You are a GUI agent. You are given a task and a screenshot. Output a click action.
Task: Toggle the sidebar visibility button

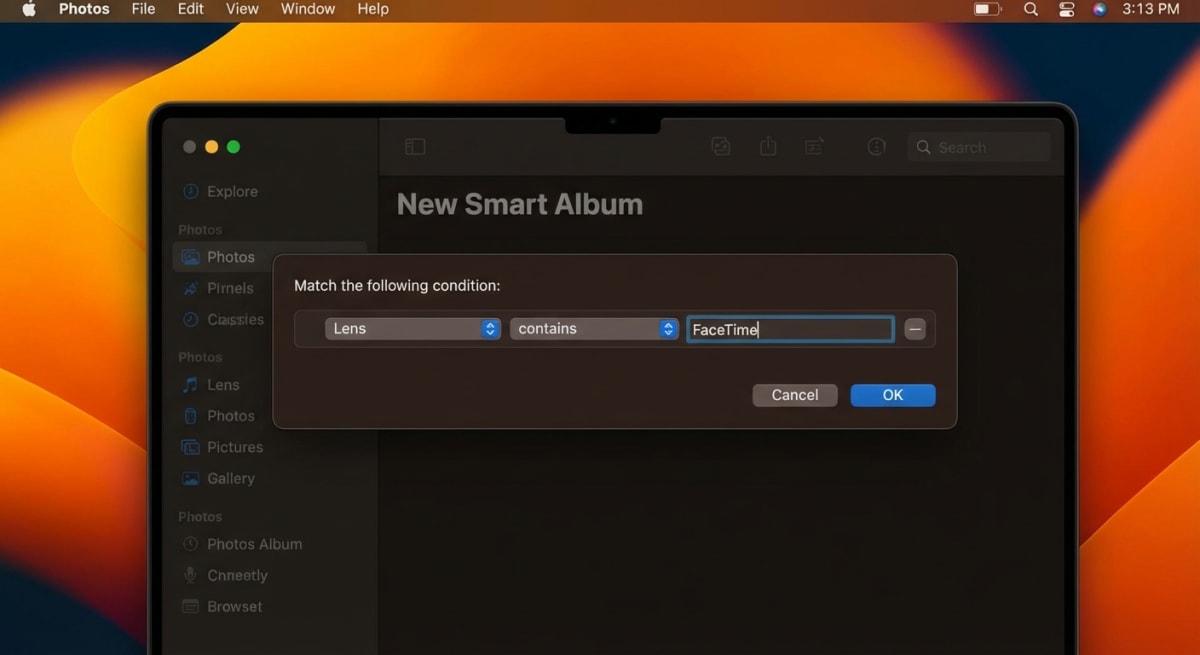point(415,146)
